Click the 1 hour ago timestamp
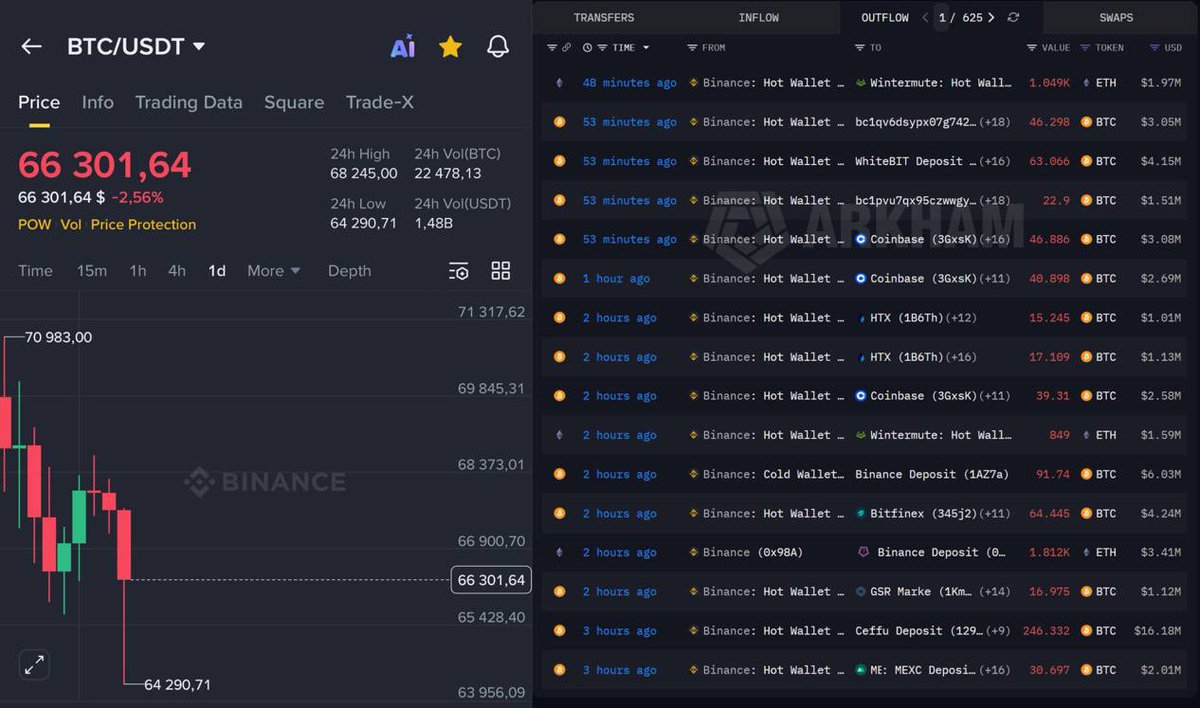Screen dimensions: 1200x708 pos(616,278)
